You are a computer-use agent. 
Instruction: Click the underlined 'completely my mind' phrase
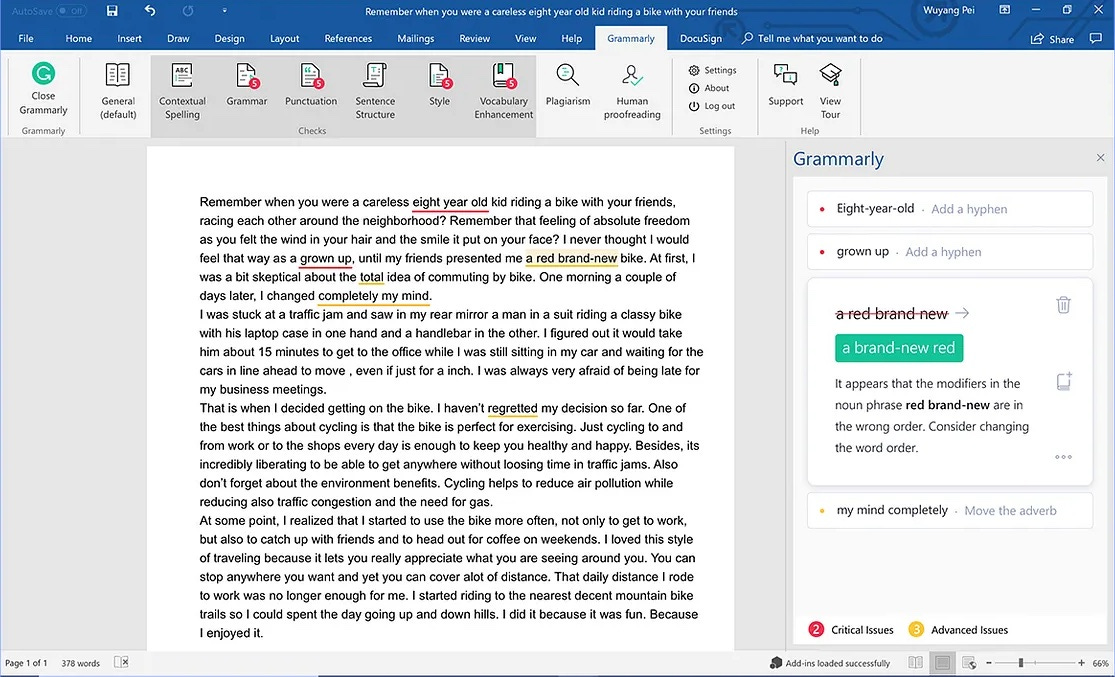(x=373, y=296)
